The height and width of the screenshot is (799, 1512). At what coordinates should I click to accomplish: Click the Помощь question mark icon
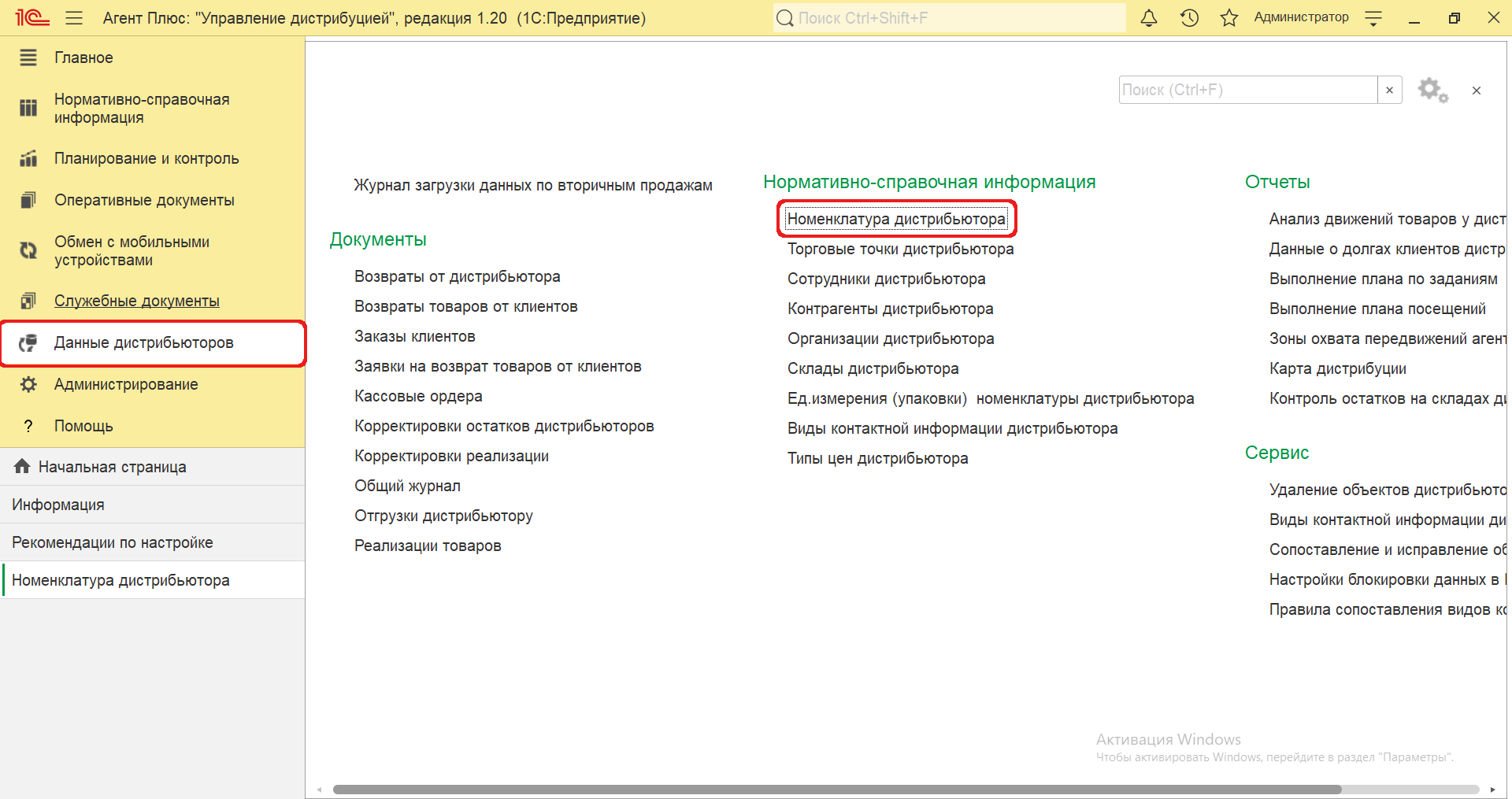28,426
